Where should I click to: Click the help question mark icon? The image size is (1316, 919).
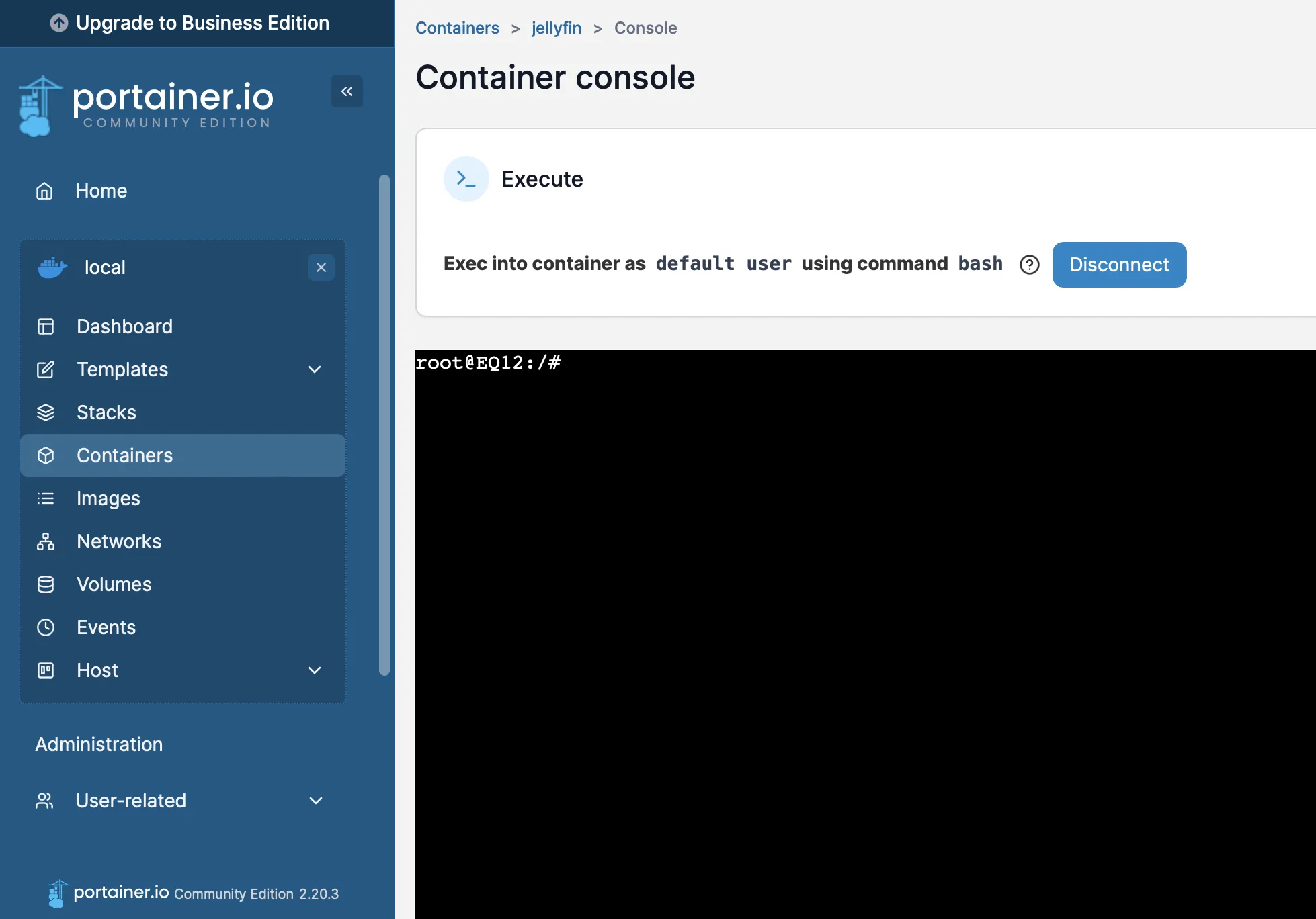point(1029,265)
